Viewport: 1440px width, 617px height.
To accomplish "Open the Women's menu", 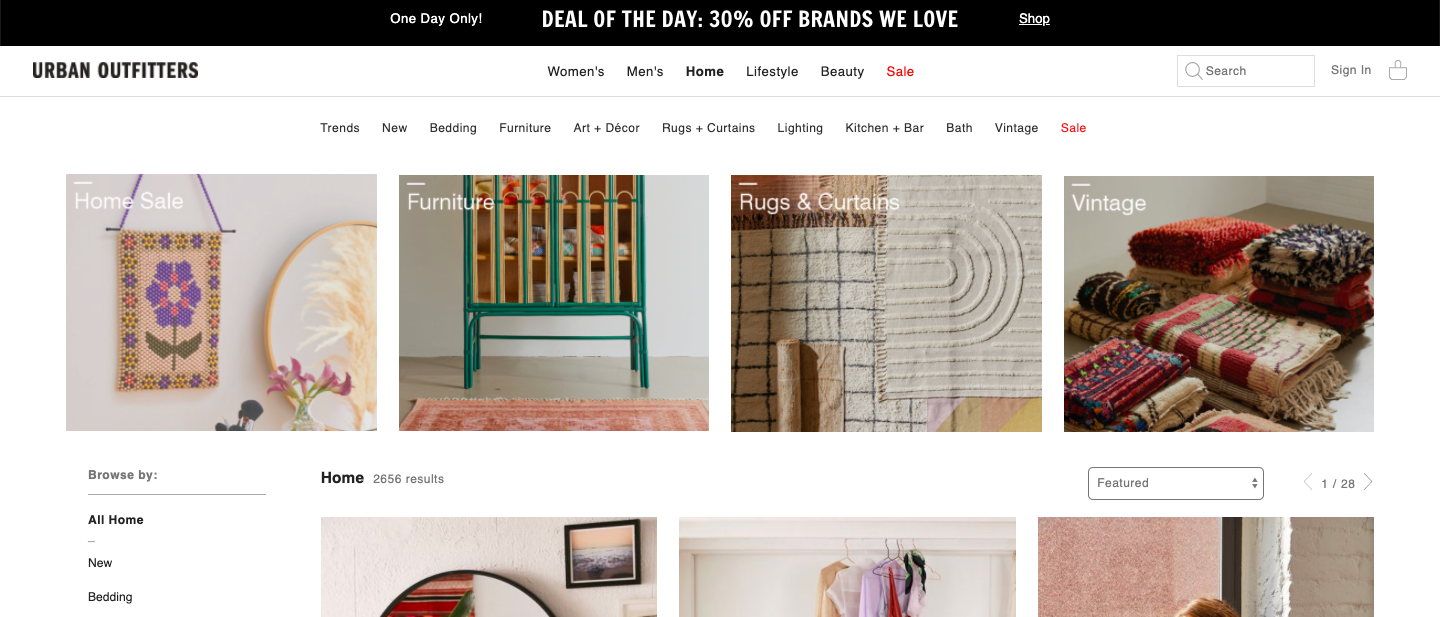I will pos(576,71).
